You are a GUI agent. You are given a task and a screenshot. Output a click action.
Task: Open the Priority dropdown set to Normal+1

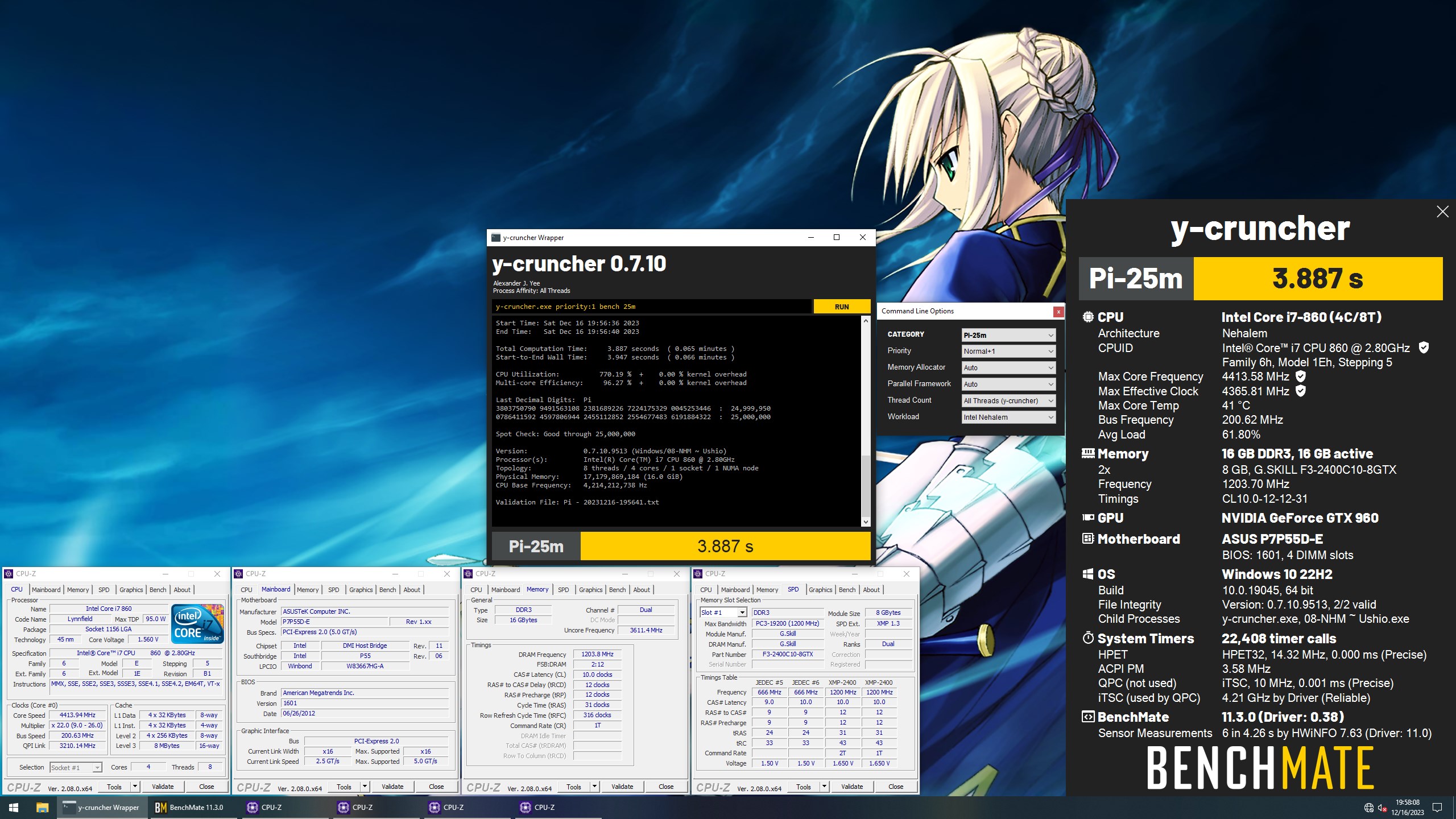click(1008, 351)
